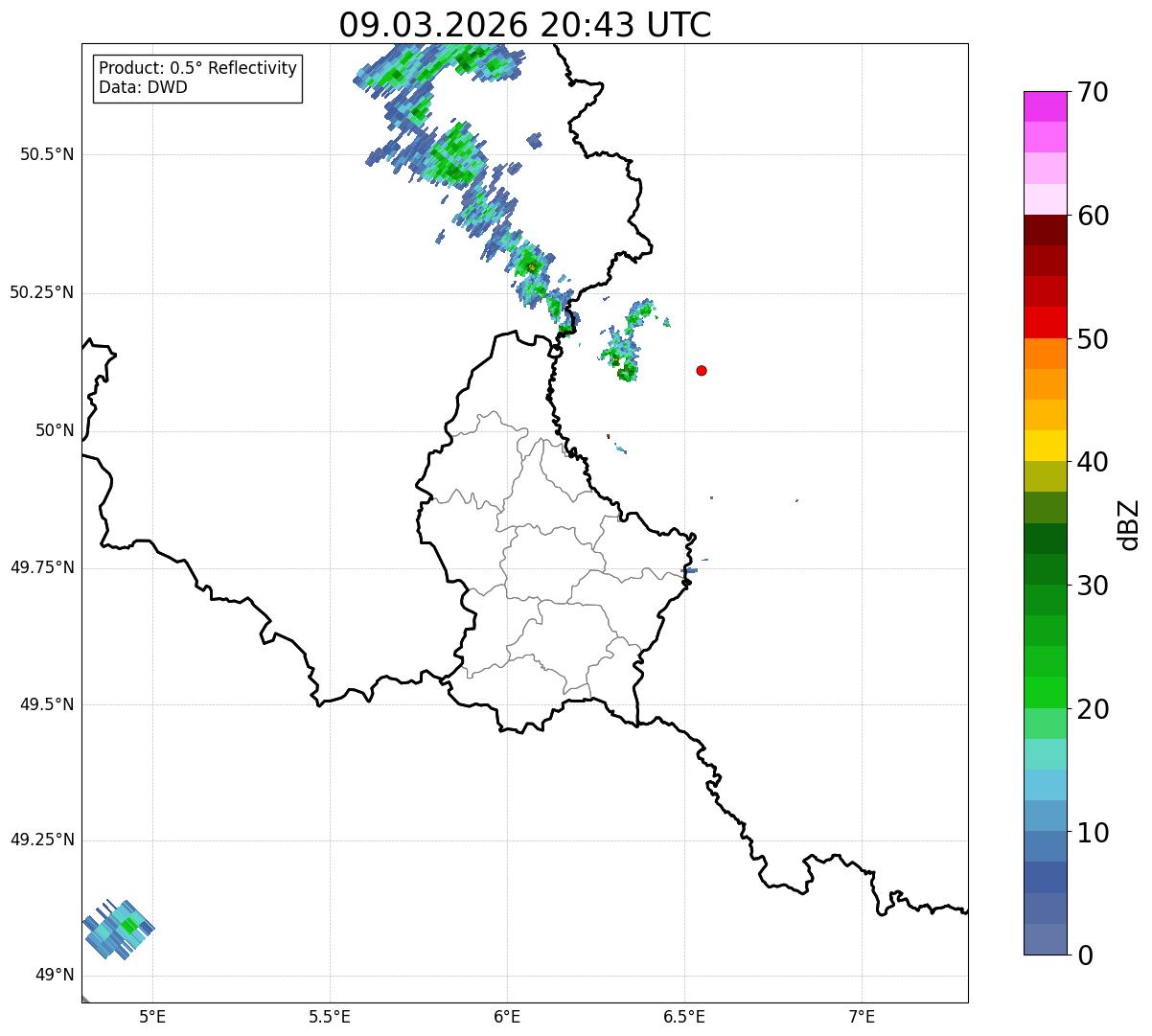The width and height of the screenshot is (1152, 1036).
Task: Click the colorbar 20 tick label
Action: point(1093,709)
